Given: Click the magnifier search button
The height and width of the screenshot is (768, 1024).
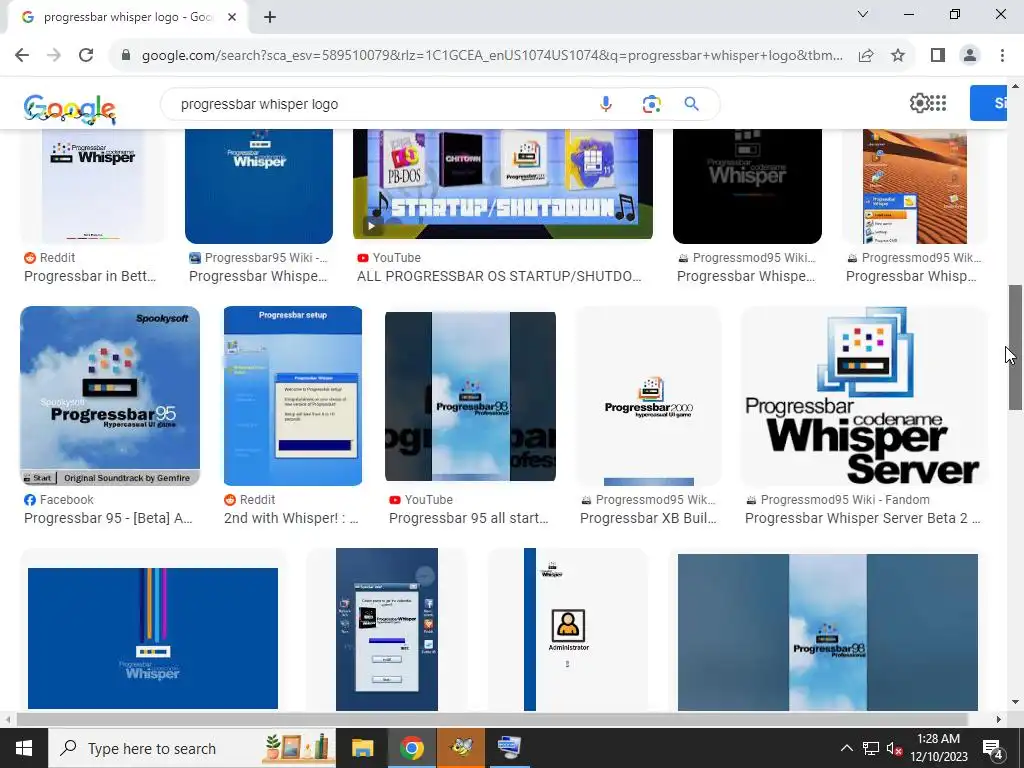Looking at the screenshot, I should point(692,104).
